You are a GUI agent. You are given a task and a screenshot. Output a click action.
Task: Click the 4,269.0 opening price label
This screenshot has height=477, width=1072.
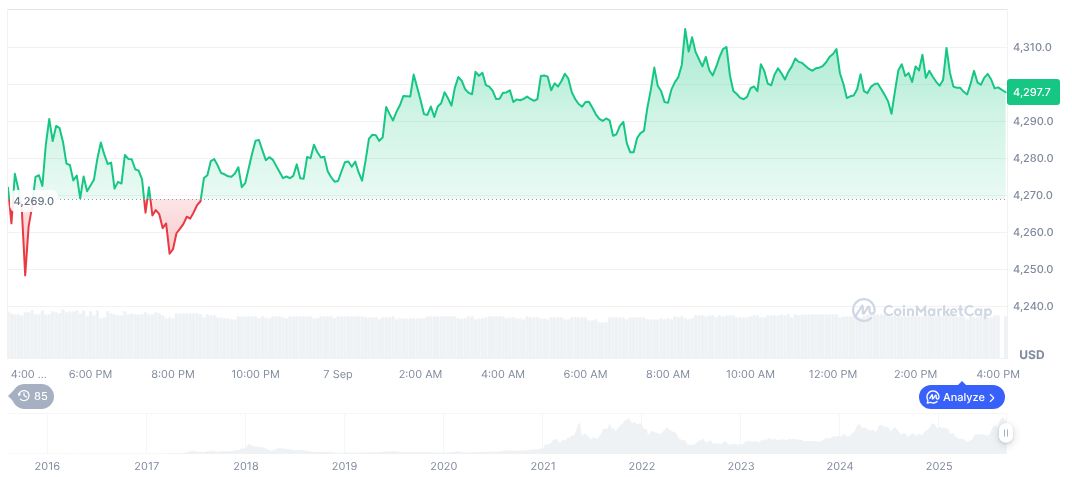point(33,201)
